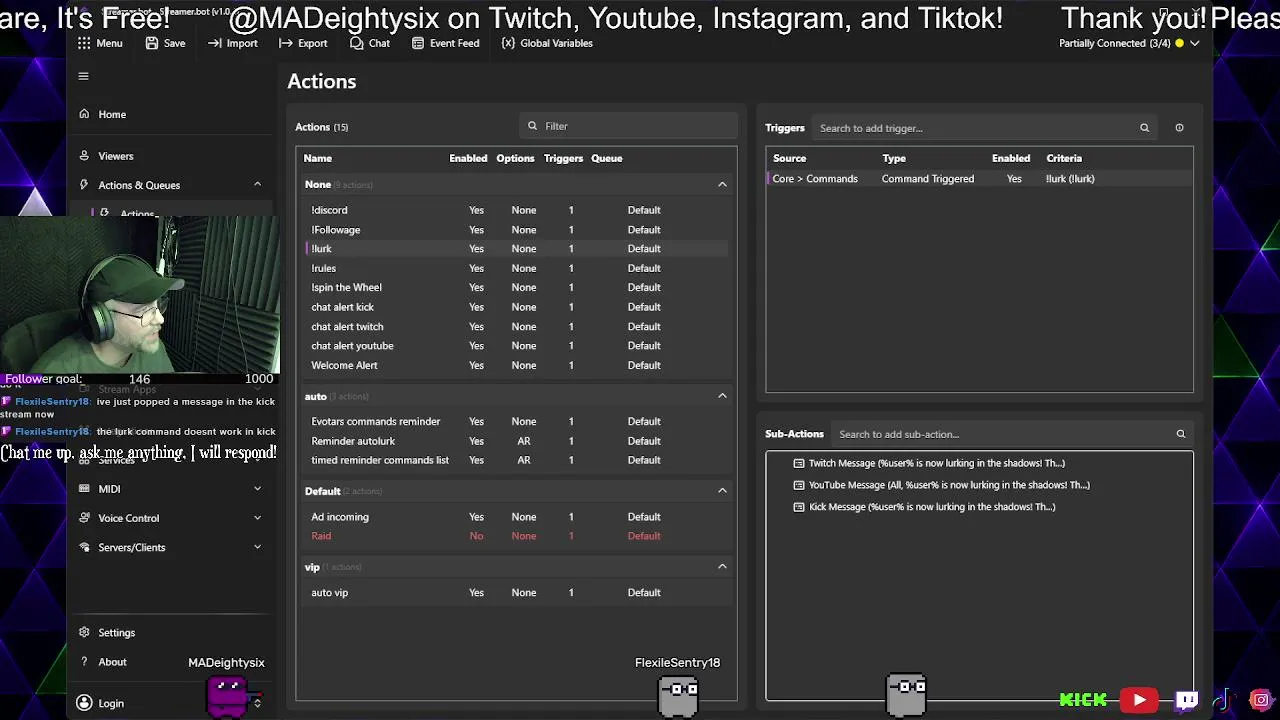Click the Options column header in the actions list

516,158
